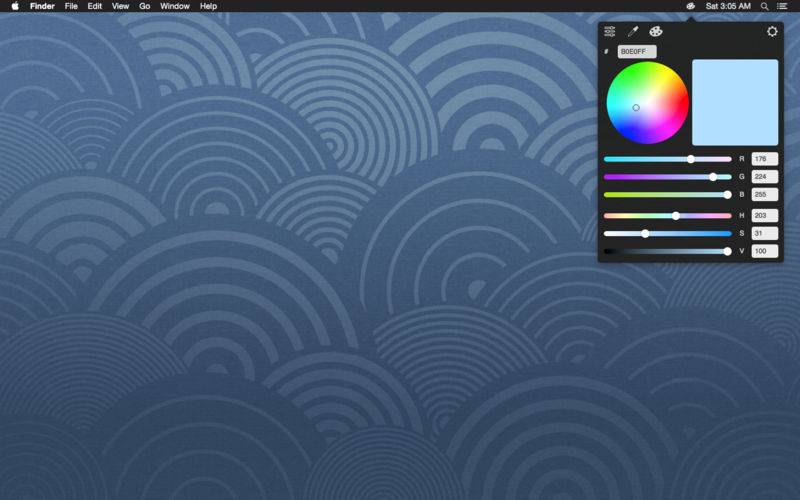Click the selection marker on color wheel
The image size is (800, 500).
click(x=636, y=108)
